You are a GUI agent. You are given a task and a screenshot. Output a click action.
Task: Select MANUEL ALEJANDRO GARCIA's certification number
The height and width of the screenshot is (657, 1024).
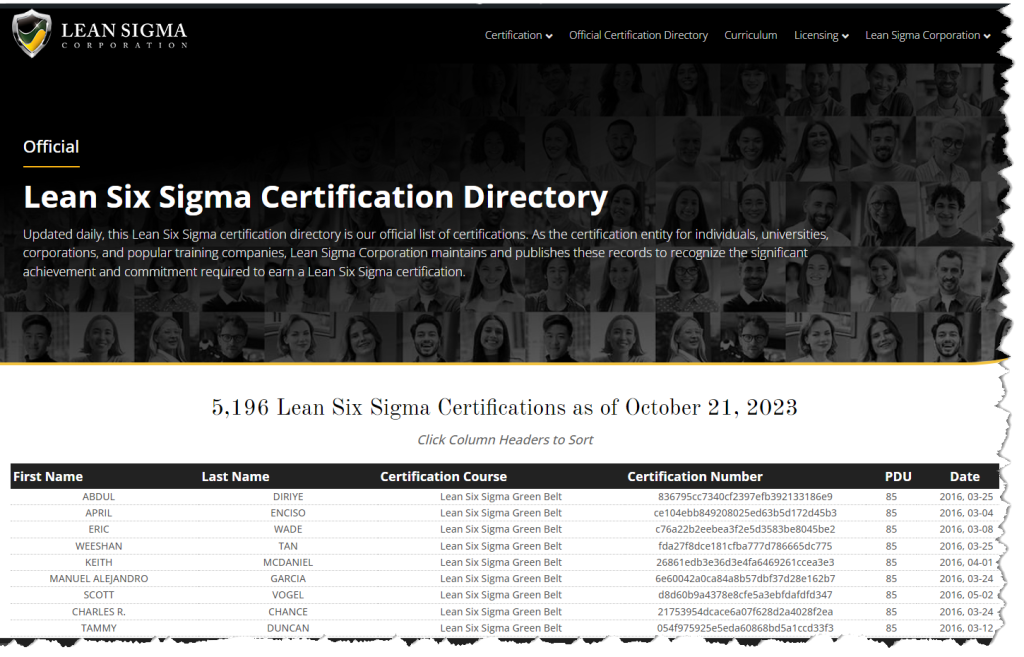click(695, 578)
